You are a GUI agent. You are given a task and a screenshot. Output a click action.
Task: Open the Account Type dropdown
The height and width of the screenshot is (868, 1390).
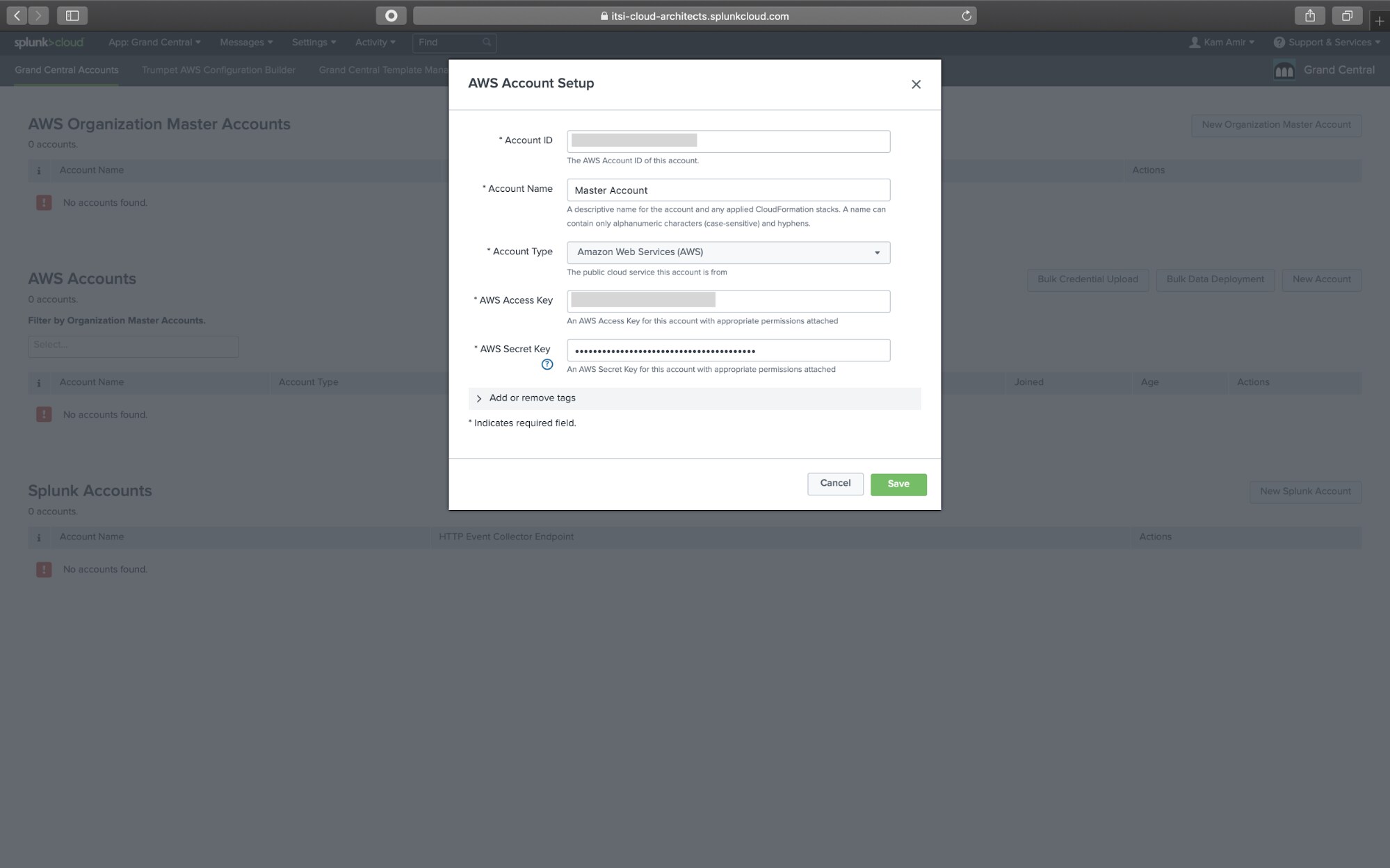pos(728,252)
